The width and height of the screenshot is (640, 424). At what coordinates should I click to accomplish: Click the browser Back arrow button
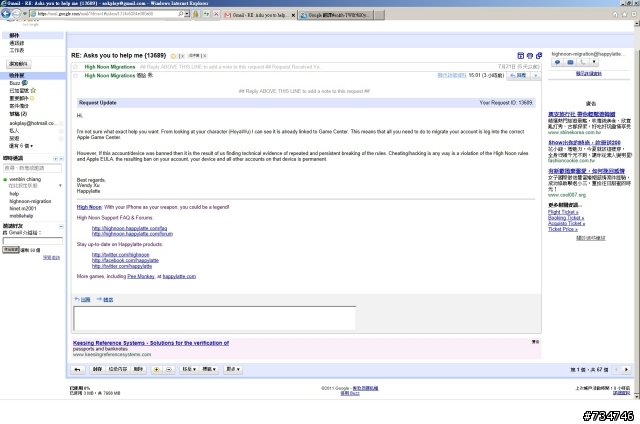[x=6, y=14]
